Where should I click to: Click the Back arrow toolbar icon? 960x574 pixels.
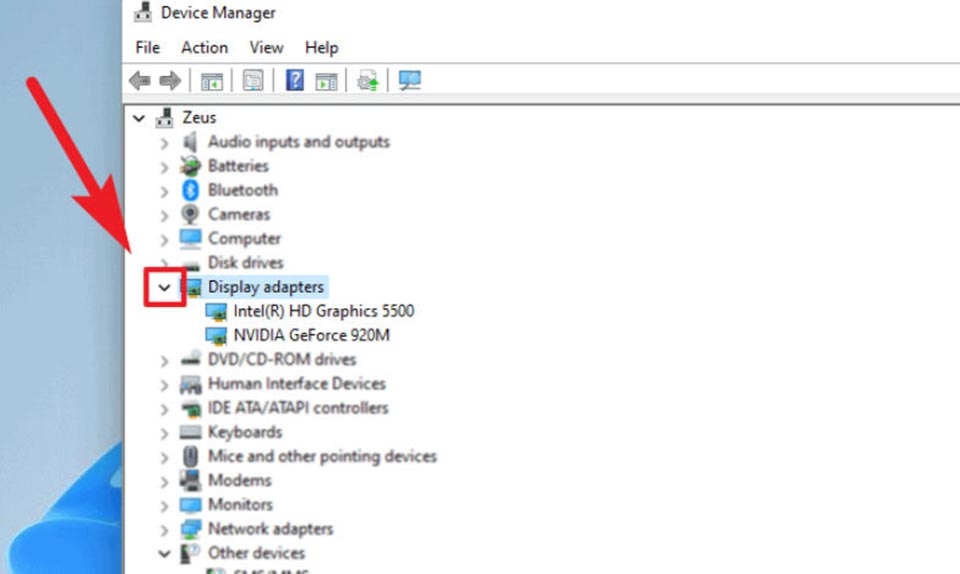click(140, 81)
